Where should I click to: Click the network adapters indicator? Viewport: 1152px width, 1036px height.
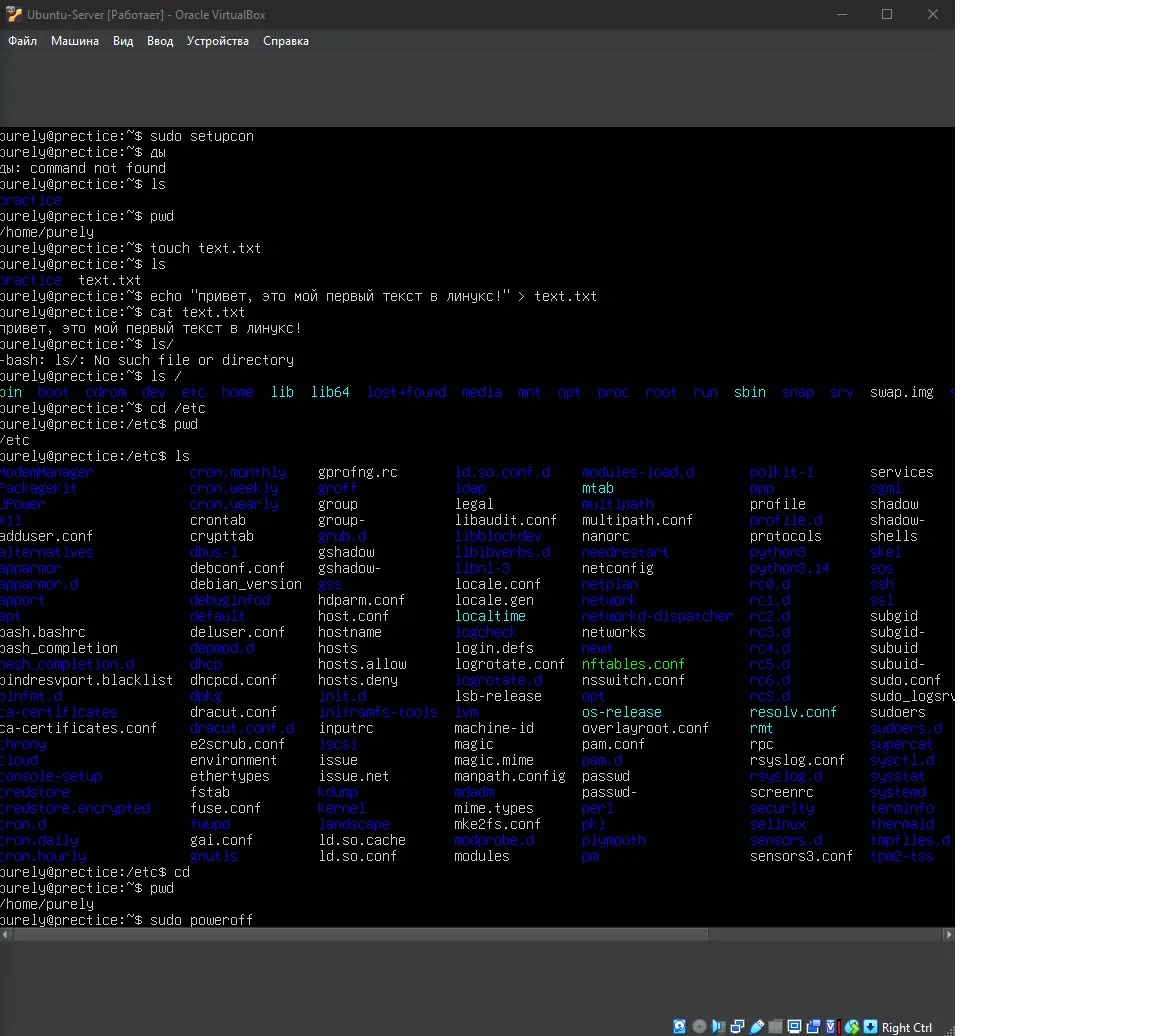click(x=738, y=1026)
